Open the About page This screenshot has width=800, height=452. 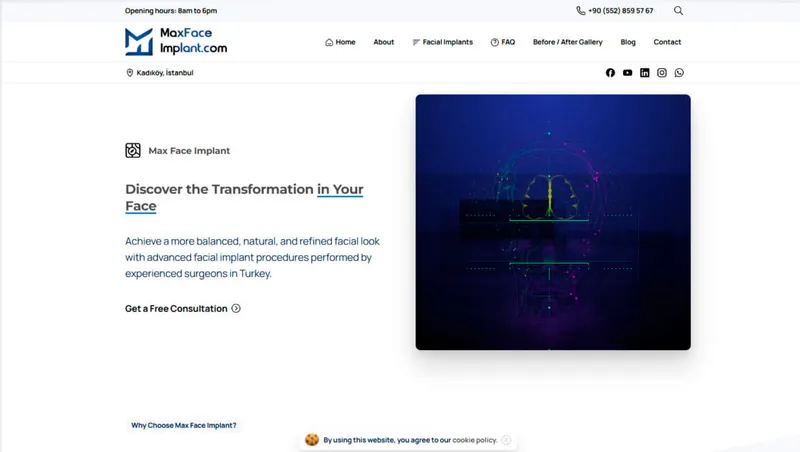[x=384, y=42]
